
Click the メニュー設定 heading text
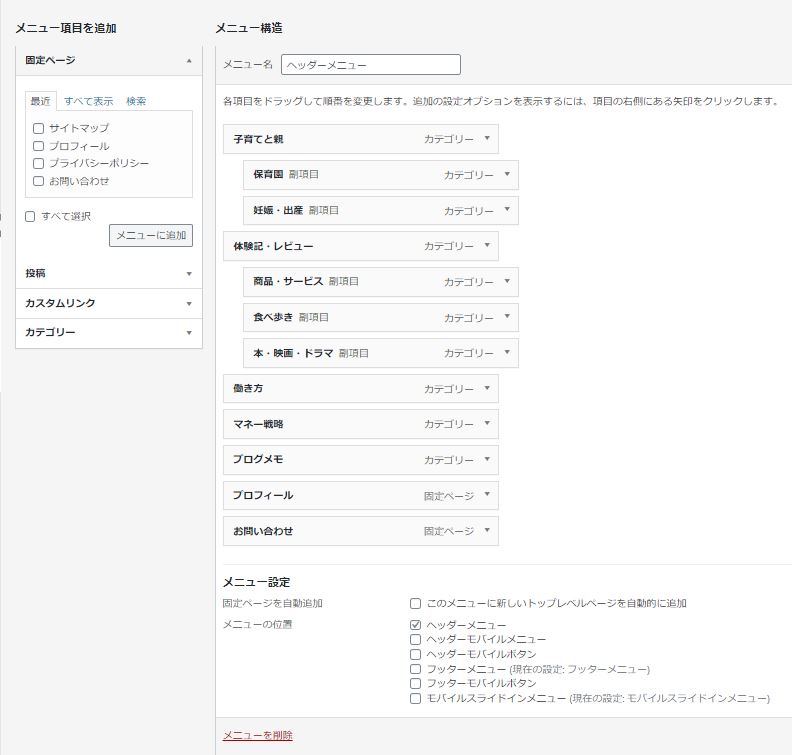click(257, 582)
